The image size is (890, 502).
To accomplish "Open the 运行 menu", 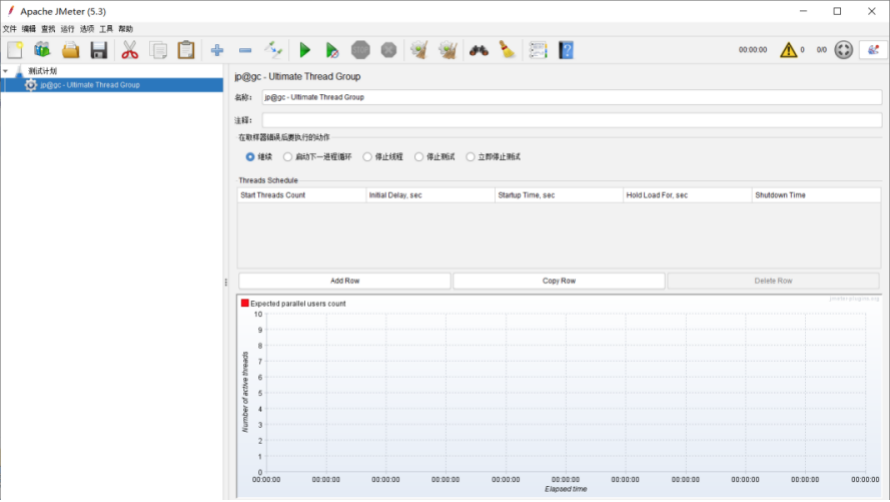I will 68,29.
